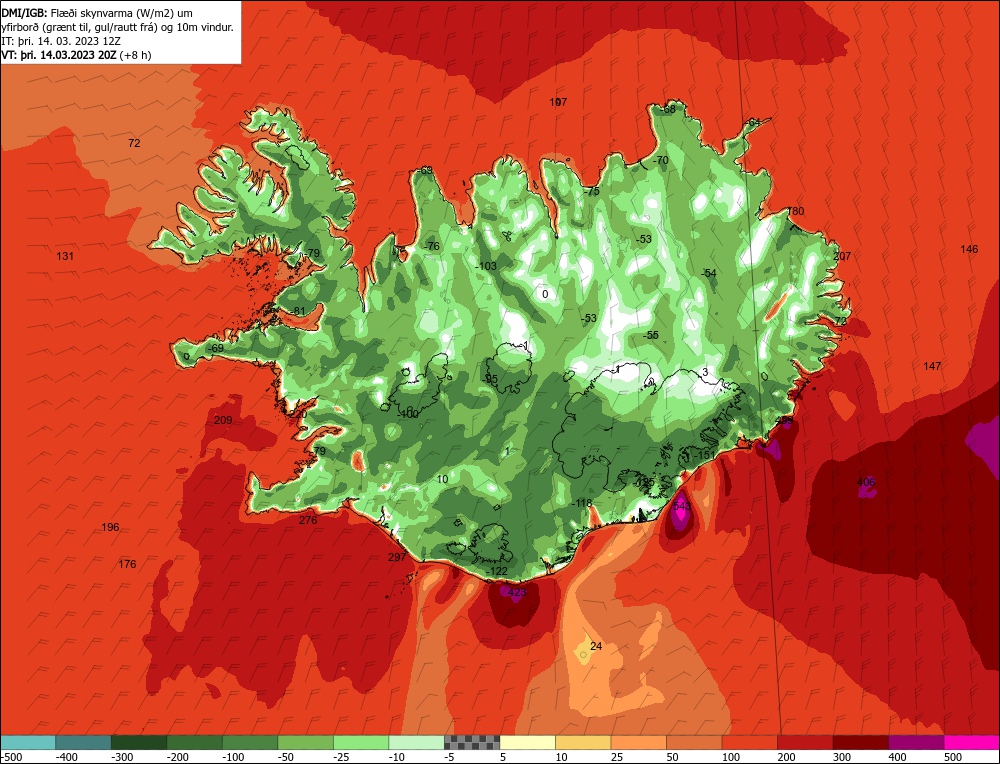Click the value 276 near the southwest coast
This screenshot has width=1000, height=764.
point(308,520)
